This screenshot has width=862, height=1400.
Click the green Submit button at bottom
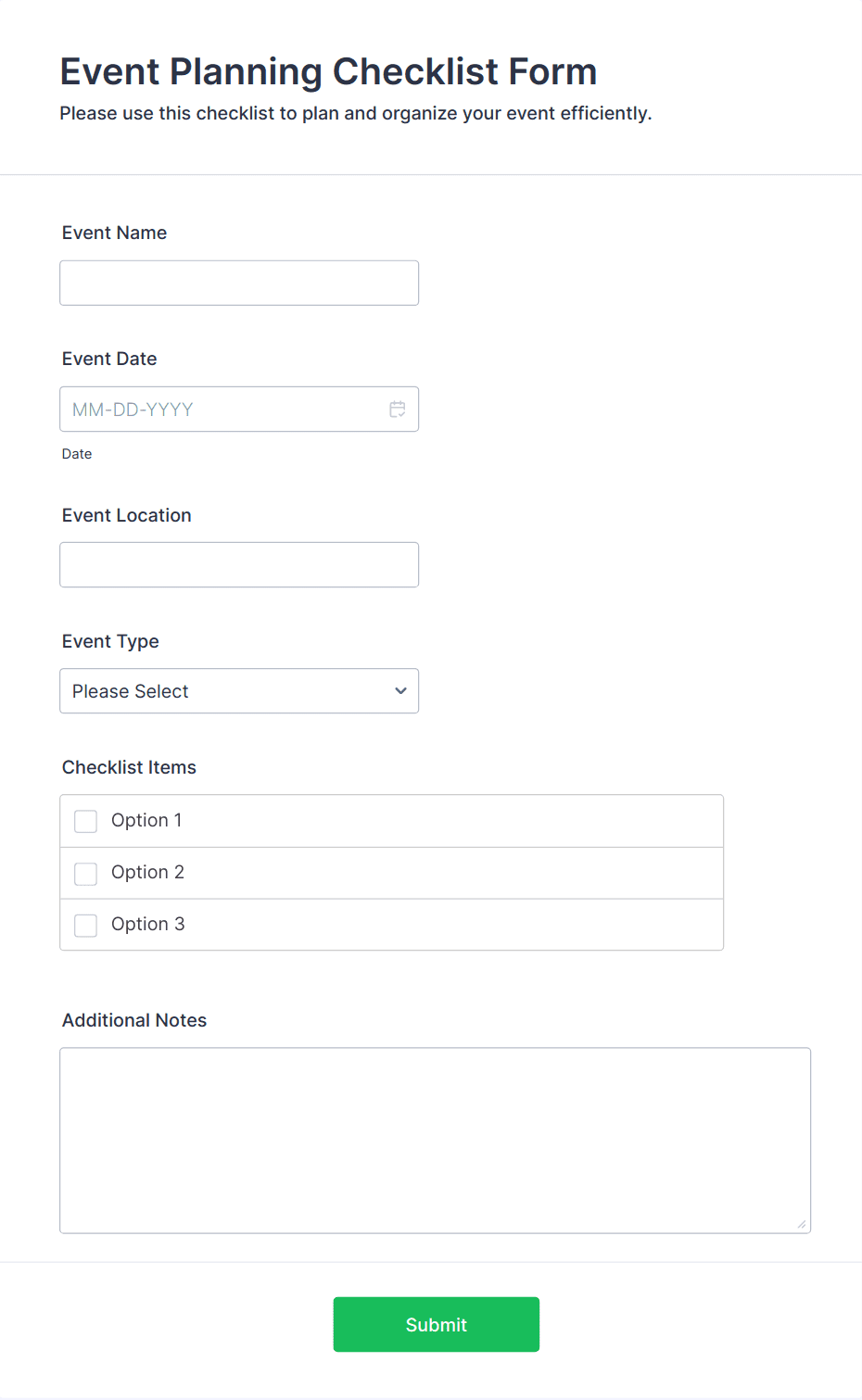pos(436,1324)
